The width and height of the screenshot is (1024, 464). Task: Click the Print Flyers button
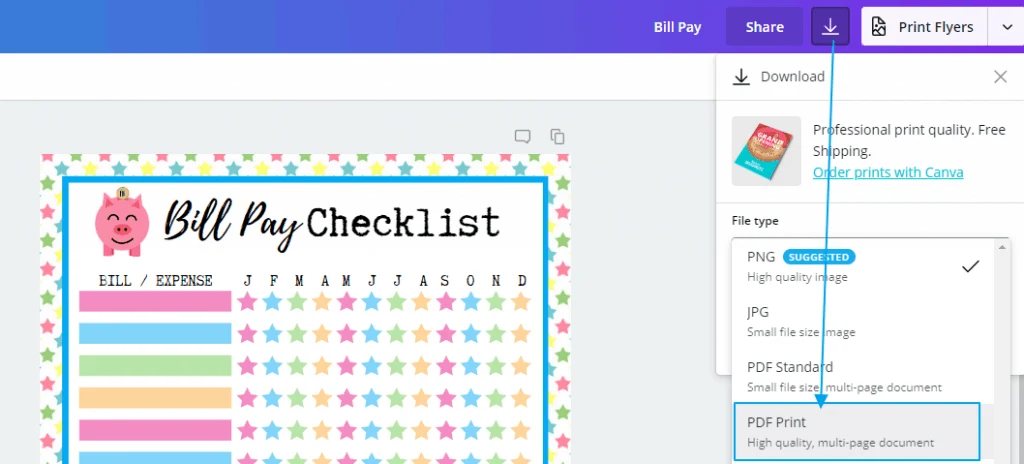point(924,27)
